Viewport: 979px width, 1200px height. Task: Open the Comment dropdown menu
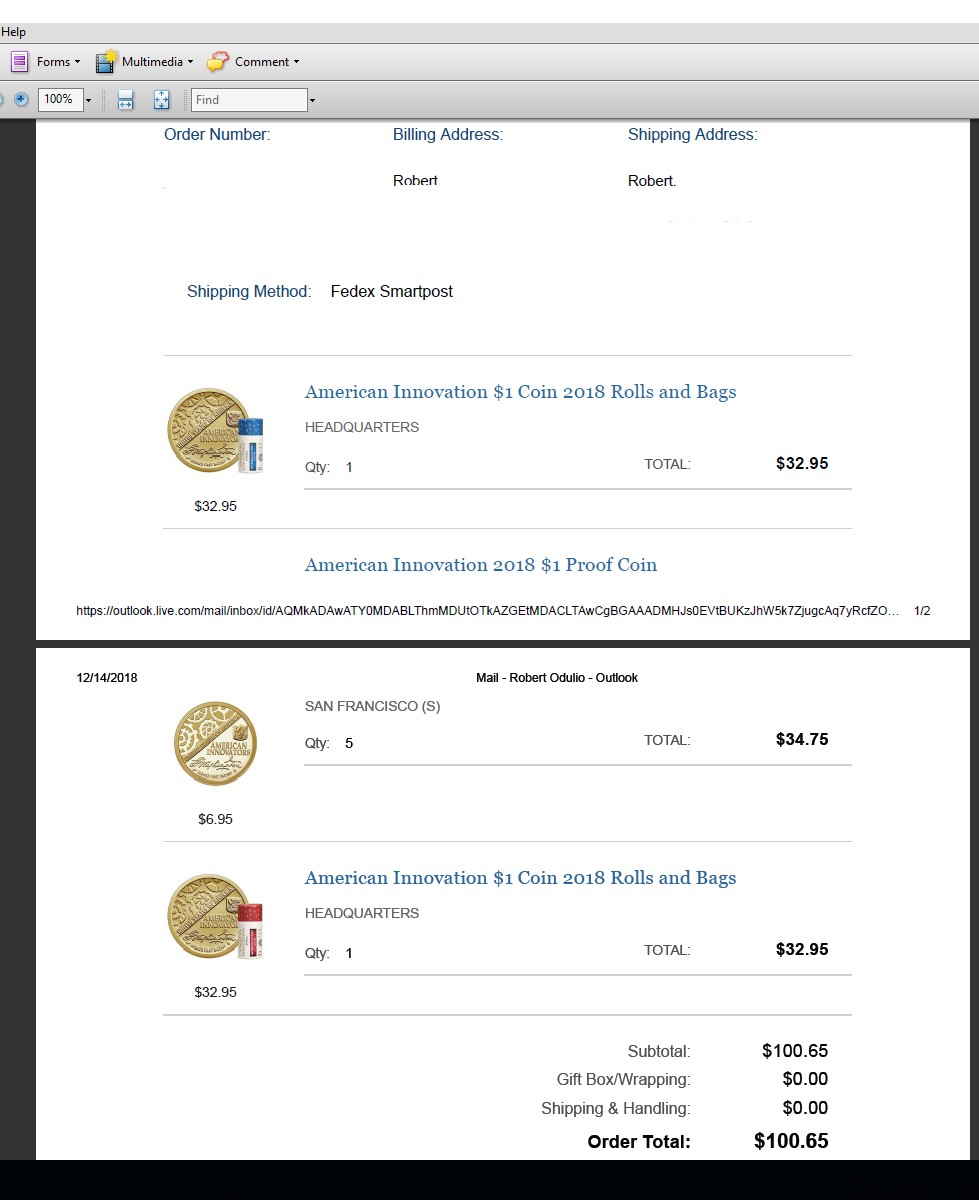296,62
